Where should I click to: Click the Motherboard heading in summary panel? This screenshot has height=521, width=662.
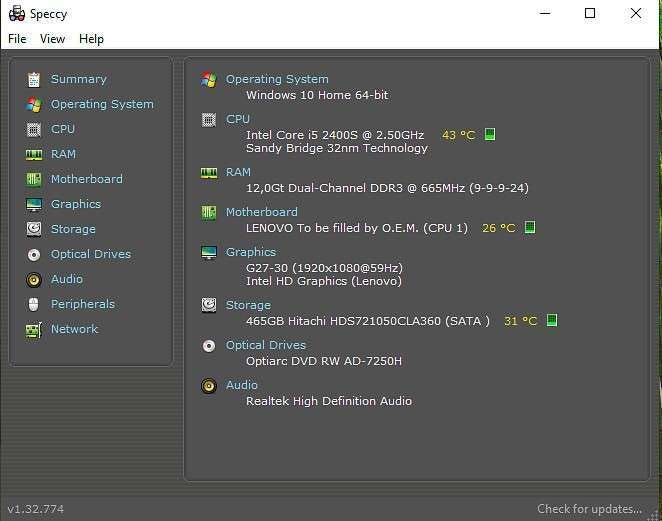262,212
